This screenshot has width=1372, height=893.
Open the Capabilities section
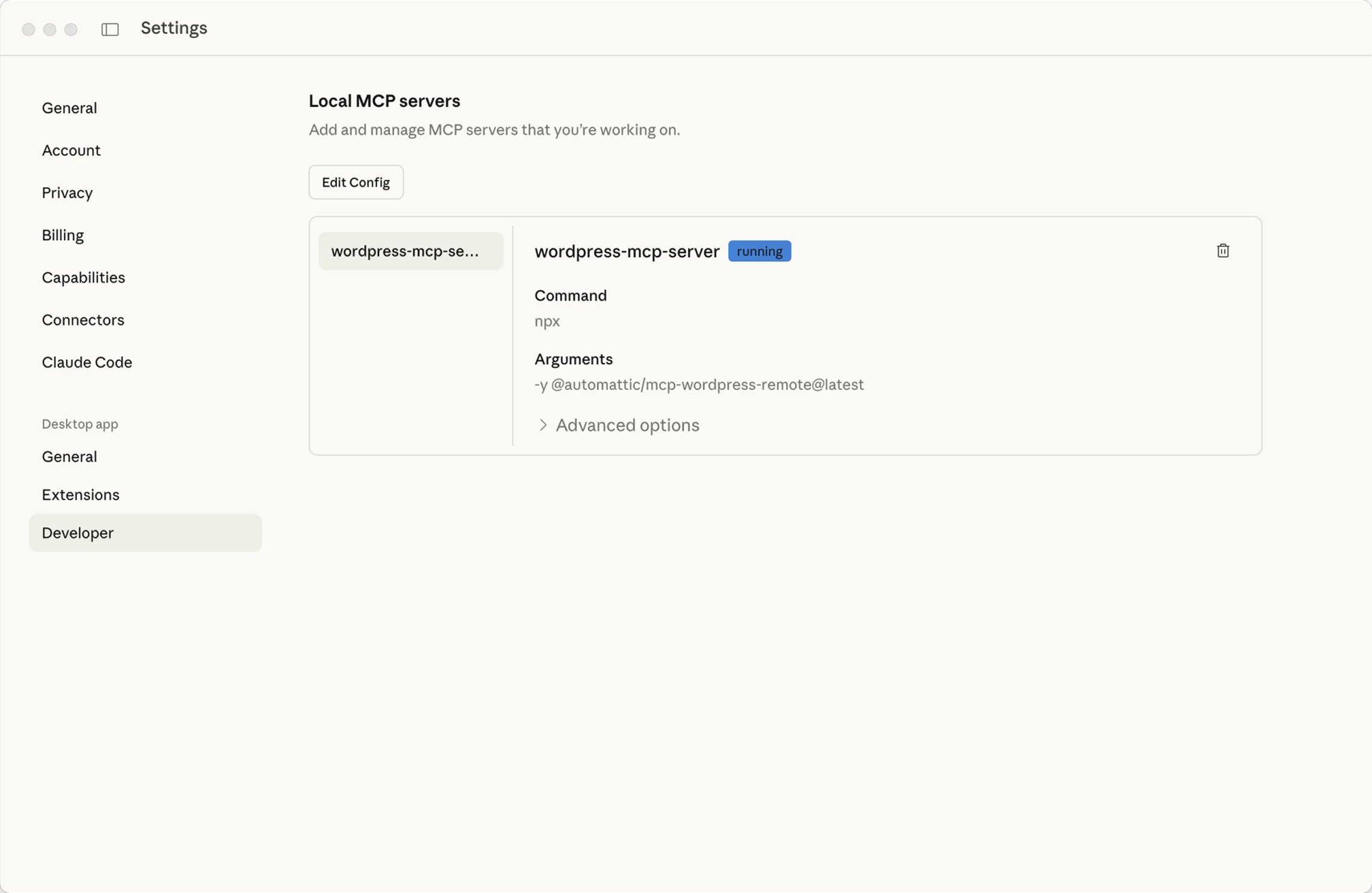click(83, 277)
